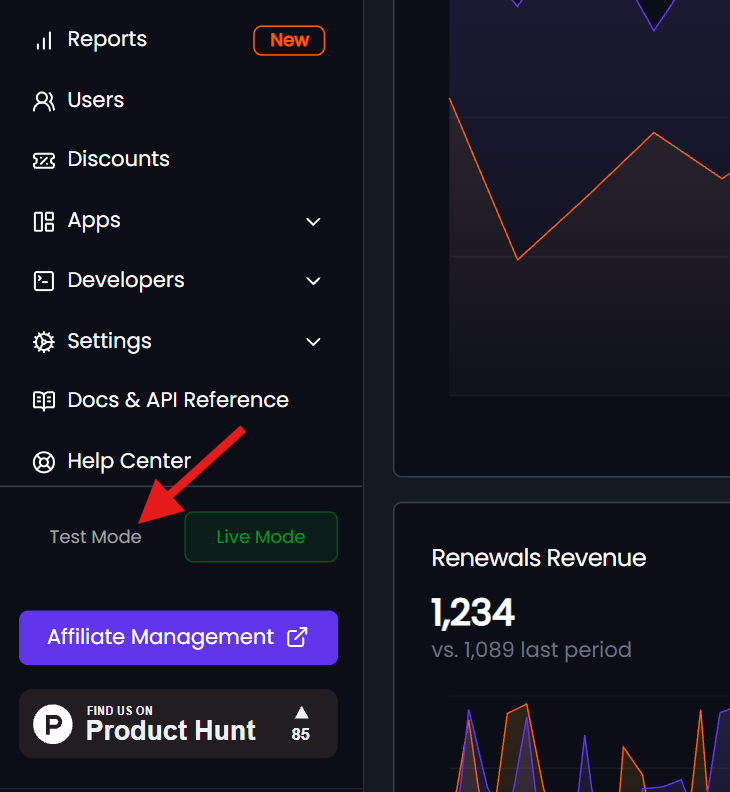
Task: Click the Help Center lifebuoy icon
Action: [44, 462]
